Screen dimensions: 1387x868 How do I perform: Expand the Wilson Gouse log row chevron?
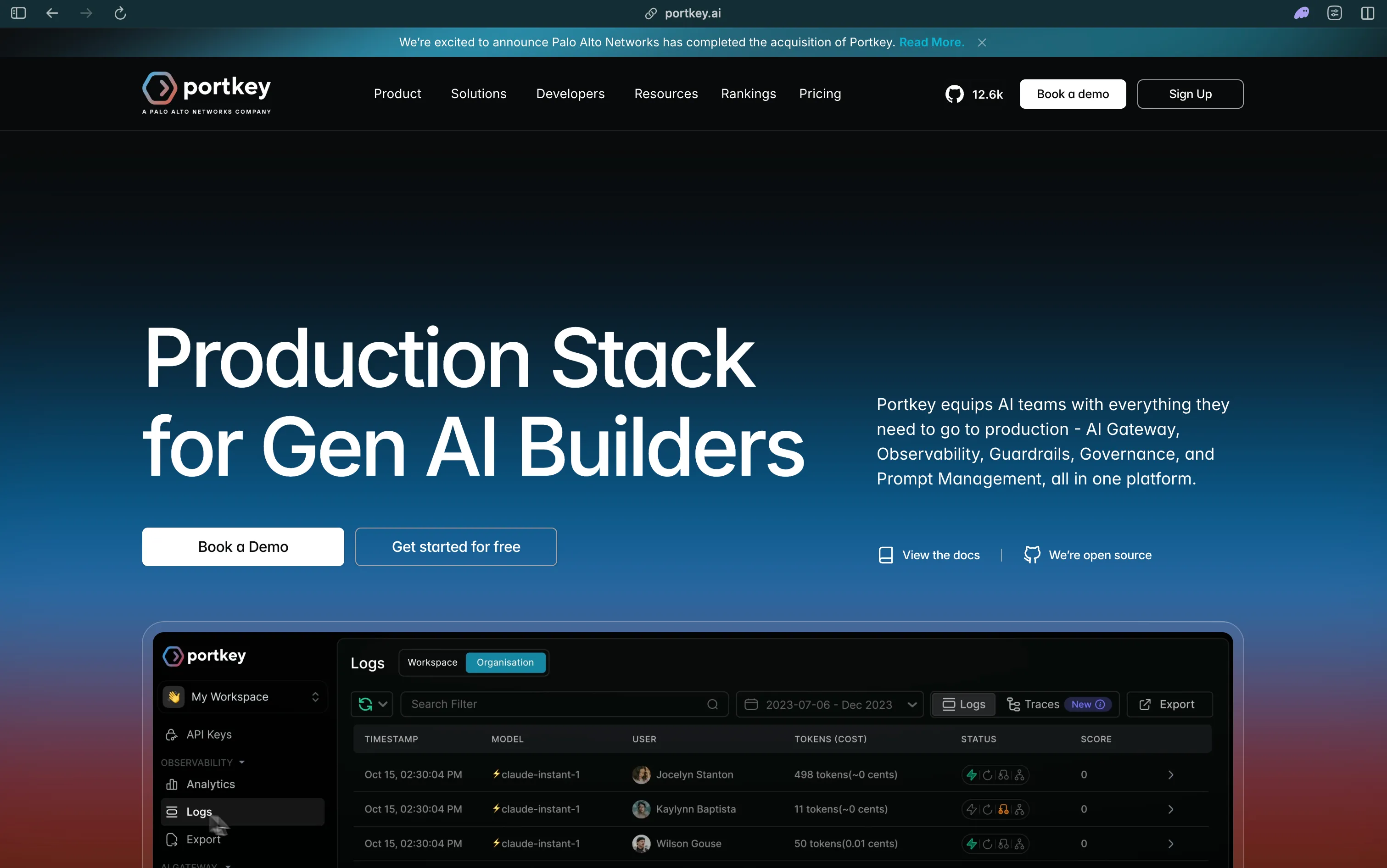point(1170,844)
